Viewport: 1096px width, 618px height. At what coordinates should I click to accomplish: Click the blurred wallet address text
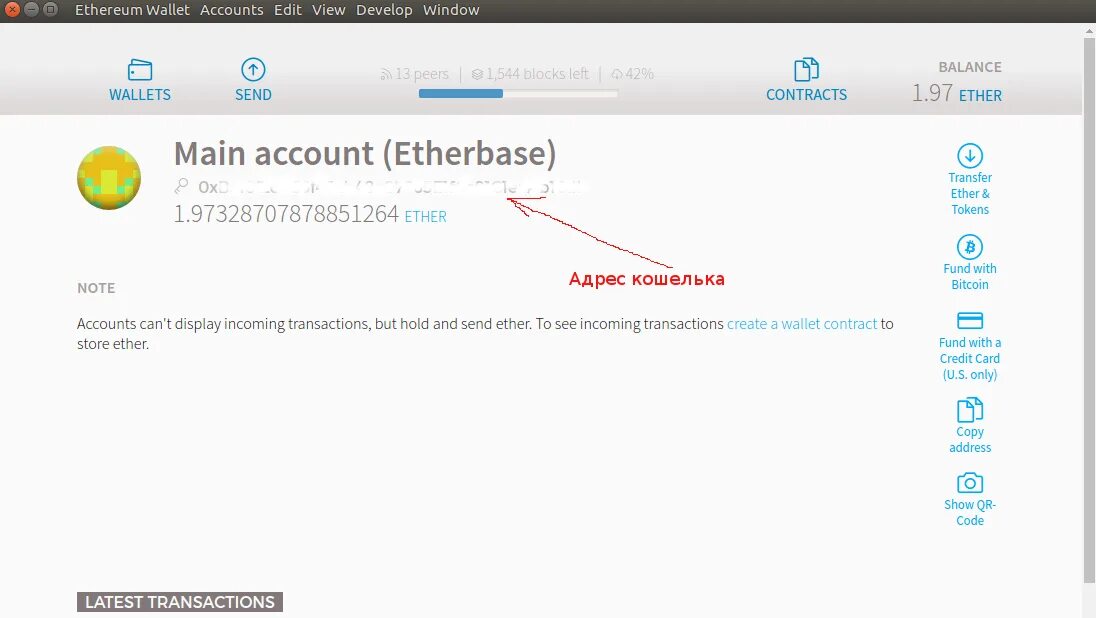tap(391, 187)
